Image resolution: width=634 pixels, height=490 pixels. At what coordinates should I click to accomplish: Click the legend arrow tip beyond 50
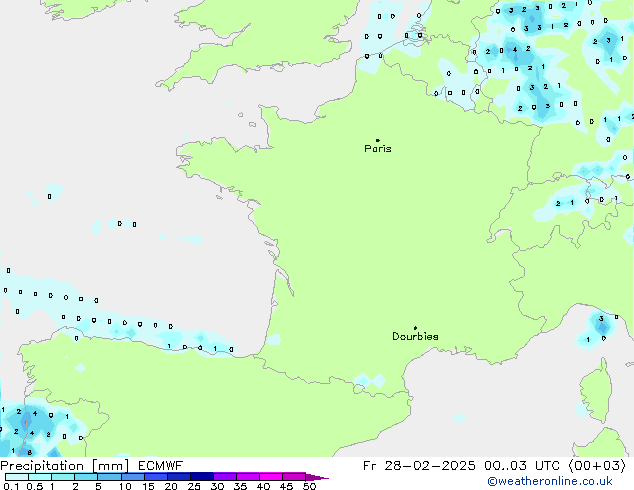318,477
